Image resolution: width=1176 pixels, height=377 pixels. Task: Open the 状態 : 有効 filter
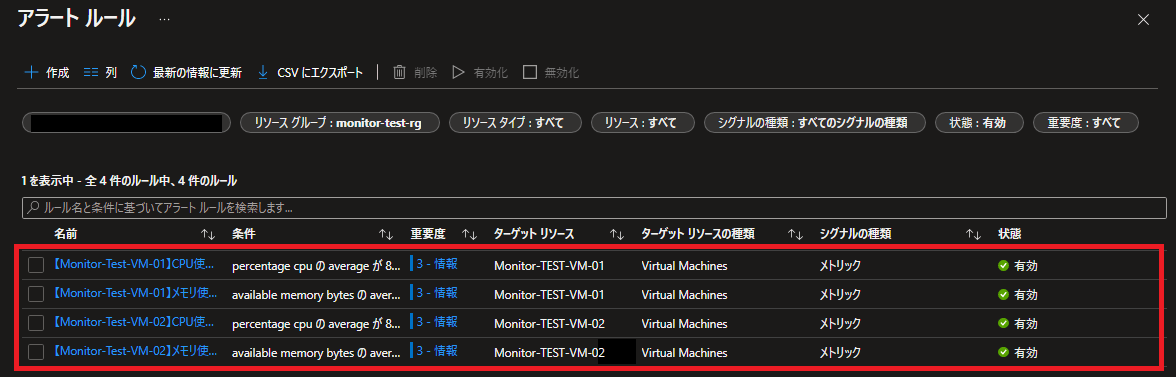pos(980,123)
